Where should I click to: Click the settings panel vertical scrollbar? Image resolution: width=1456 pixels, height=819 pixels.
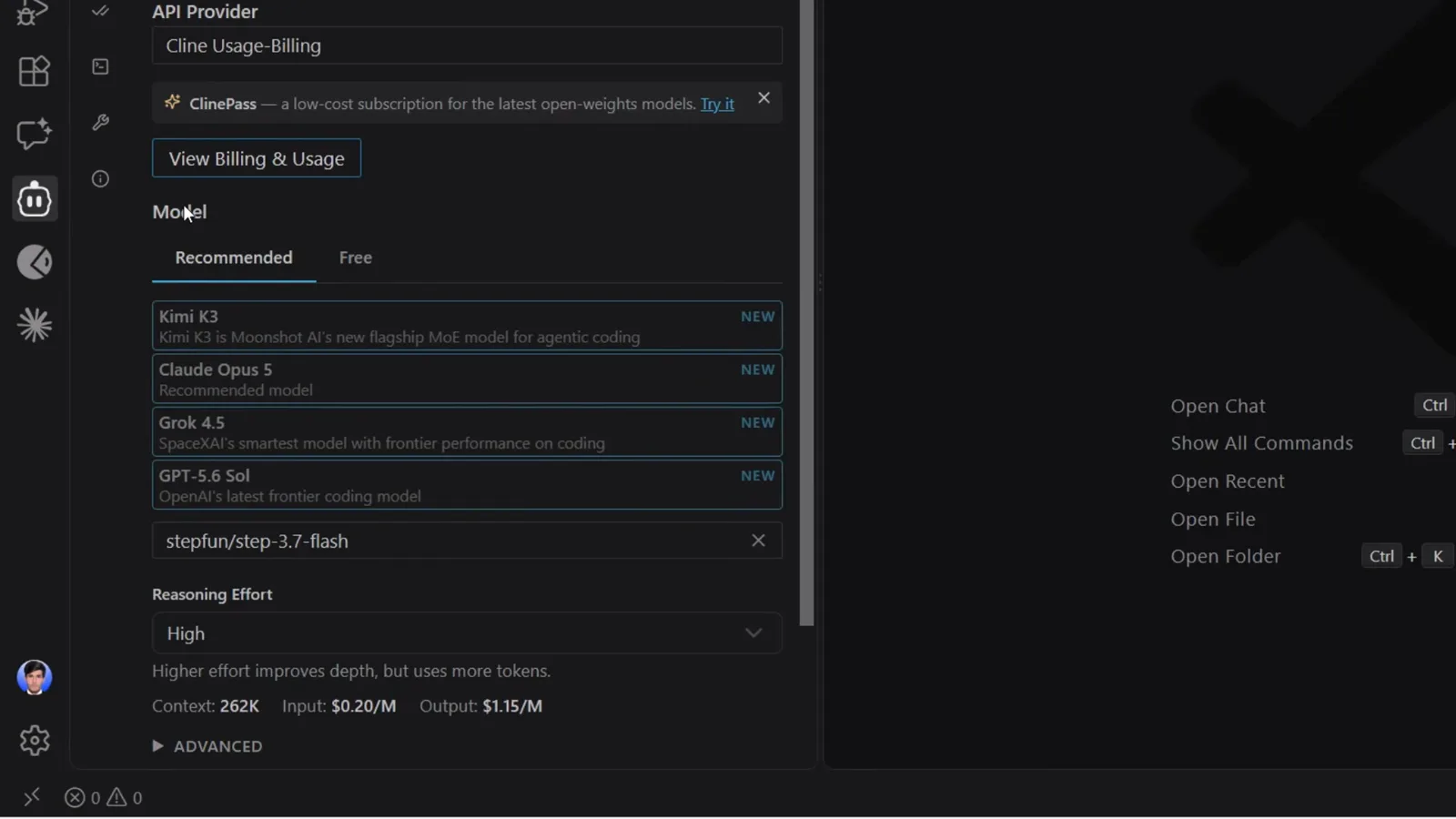(x=806, y=313)
